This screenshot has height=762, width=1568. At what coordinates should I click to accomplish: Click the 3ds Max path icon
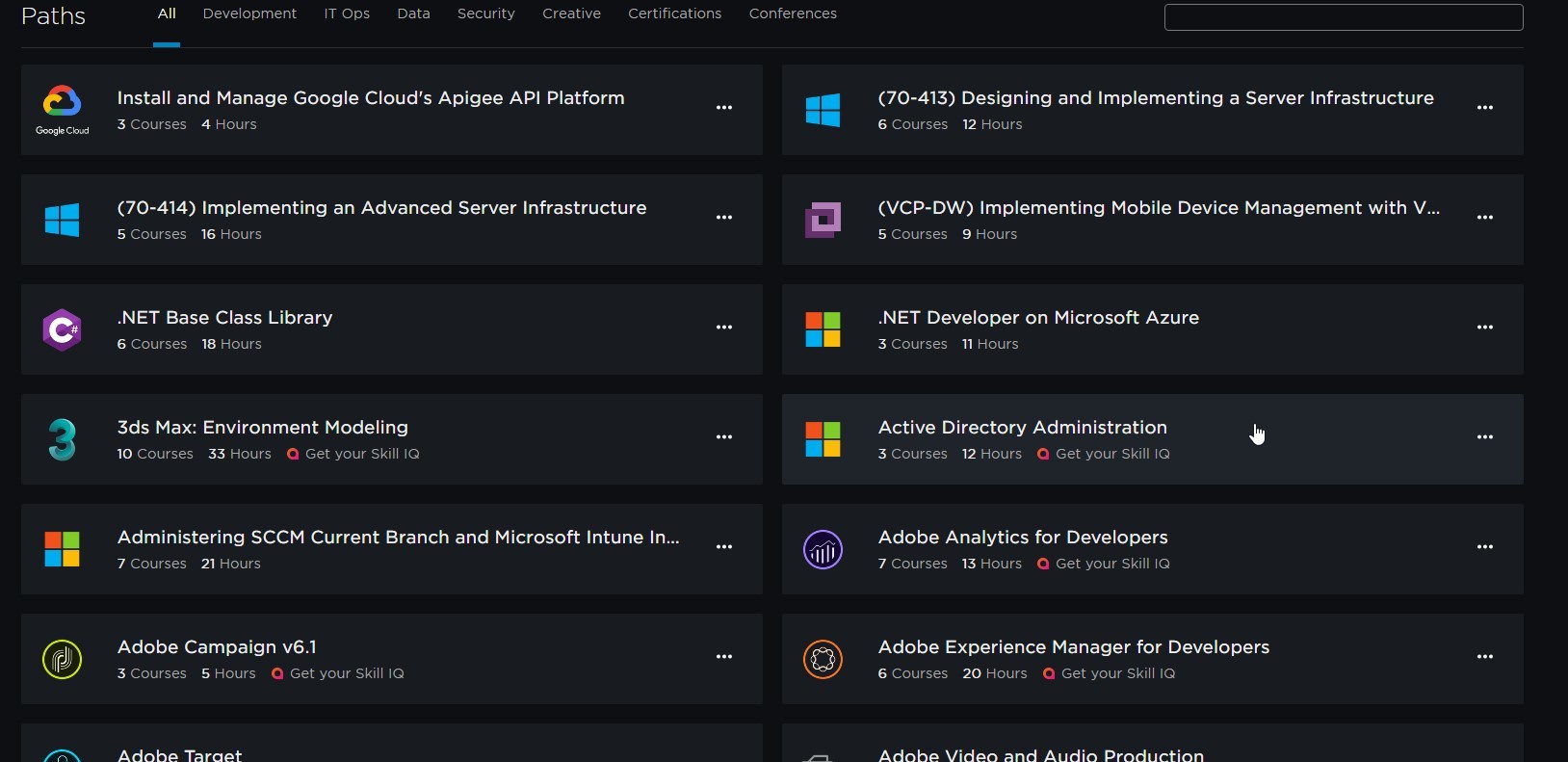click(x=63, y=439)
